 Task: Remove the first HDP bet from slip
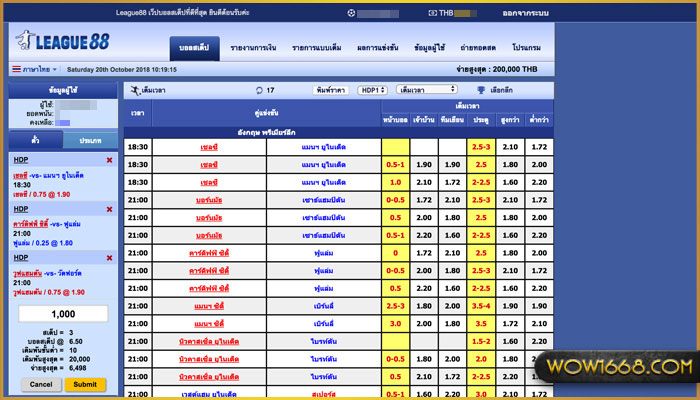pos(109,160)
